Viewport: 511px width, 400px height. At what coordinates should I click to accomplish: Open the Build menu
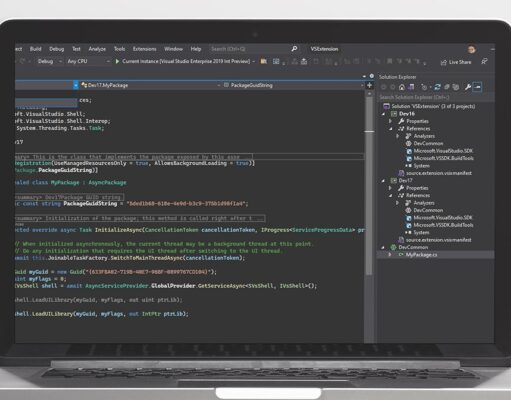tap(36, 49)
